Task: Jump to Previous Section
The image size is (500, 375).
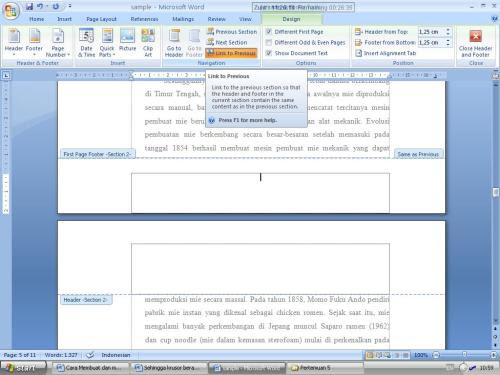Action: 232,32
